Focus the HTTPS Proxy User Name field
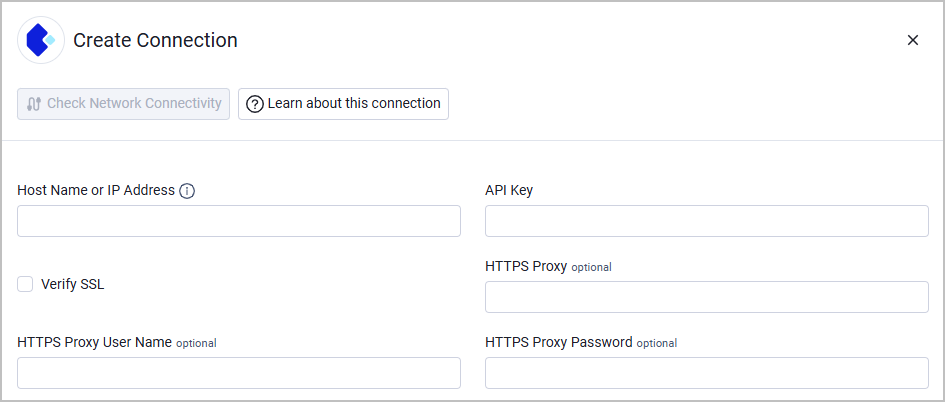The width and height of the screenshot is (945, 402). (x=239, y=373)
